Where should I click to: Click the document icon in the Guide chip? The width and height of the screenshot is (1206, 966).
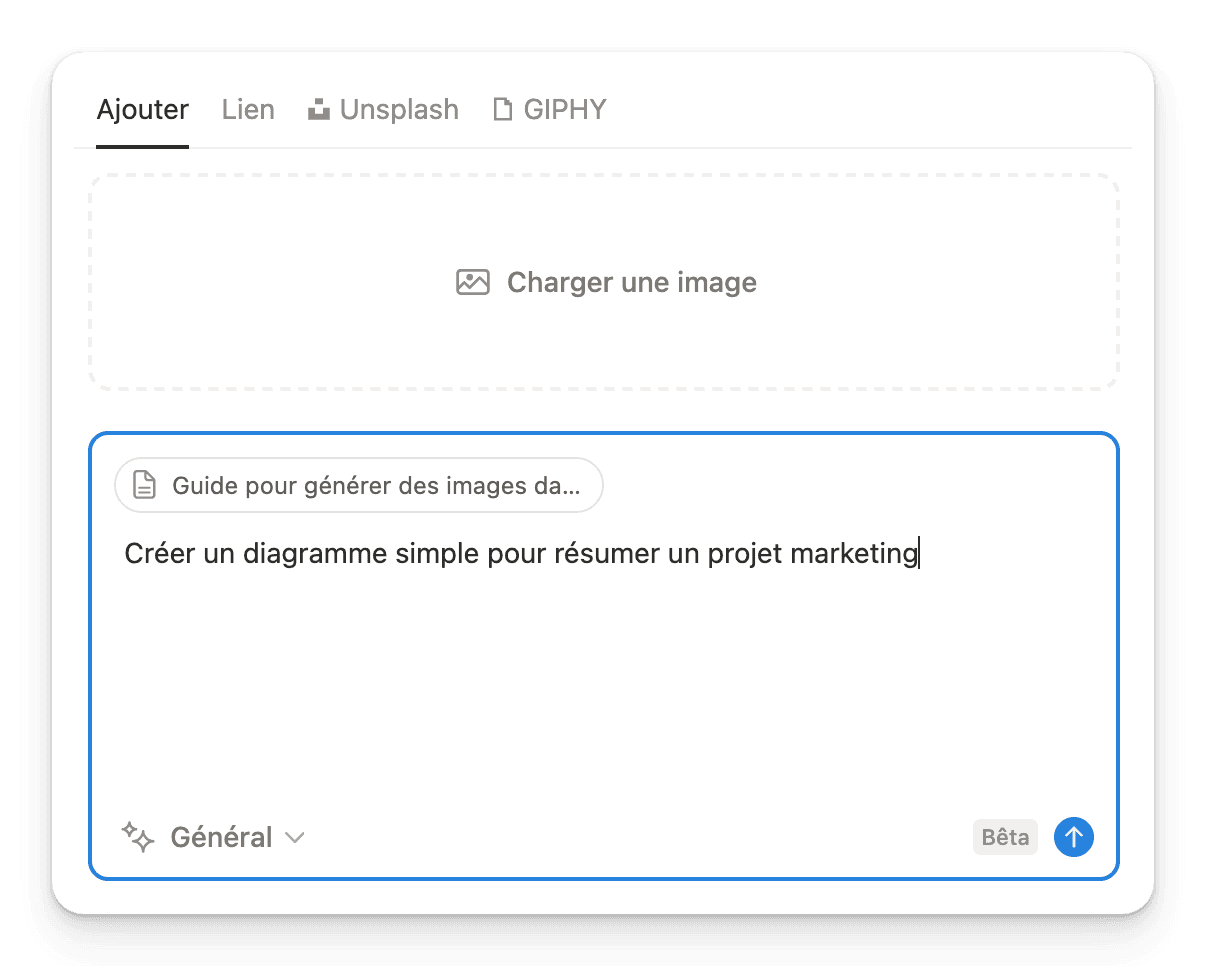point(145,485)
